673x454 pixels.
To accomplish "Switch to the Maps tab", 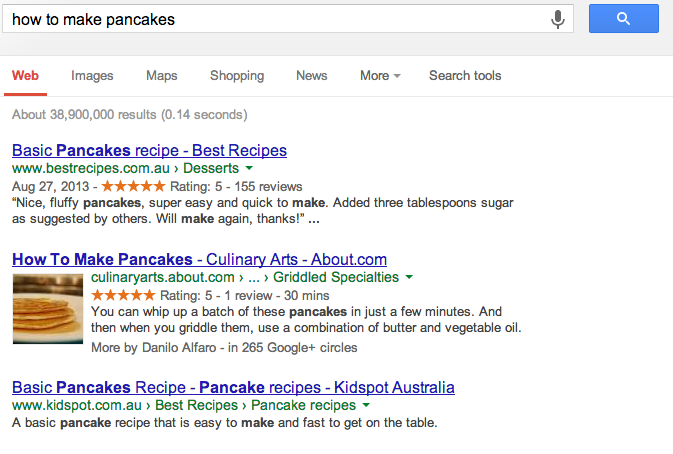I will (x=161, y=76).
